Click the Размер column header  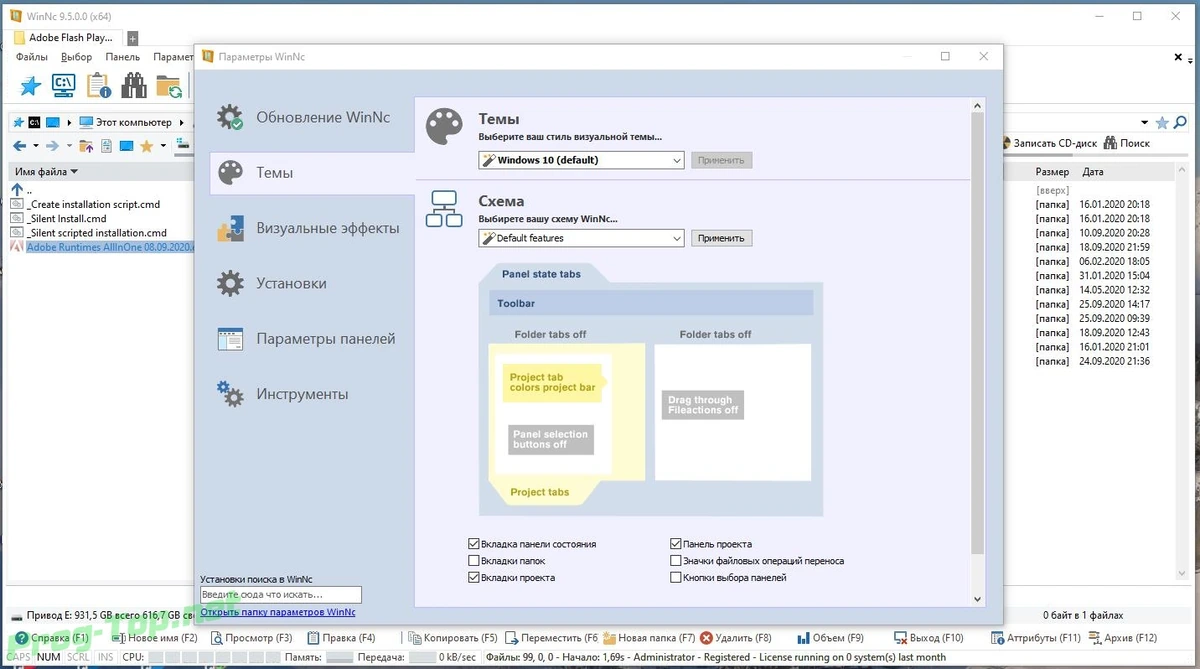[x=1052, y=172]
